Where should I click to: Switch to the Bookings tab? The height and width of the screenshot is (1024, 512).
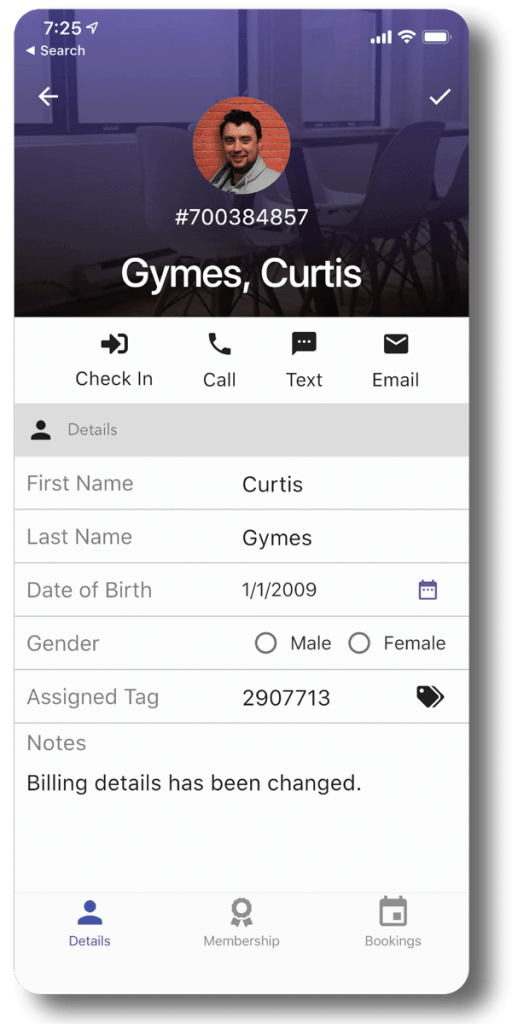point(392,922)
